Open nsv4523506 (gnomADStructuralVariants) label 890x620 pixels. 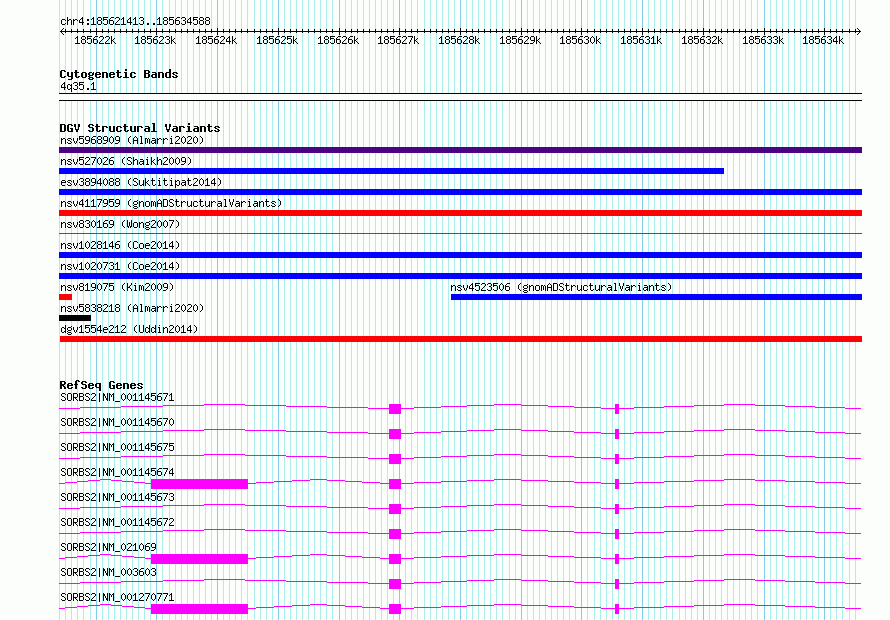click(561, 287)
